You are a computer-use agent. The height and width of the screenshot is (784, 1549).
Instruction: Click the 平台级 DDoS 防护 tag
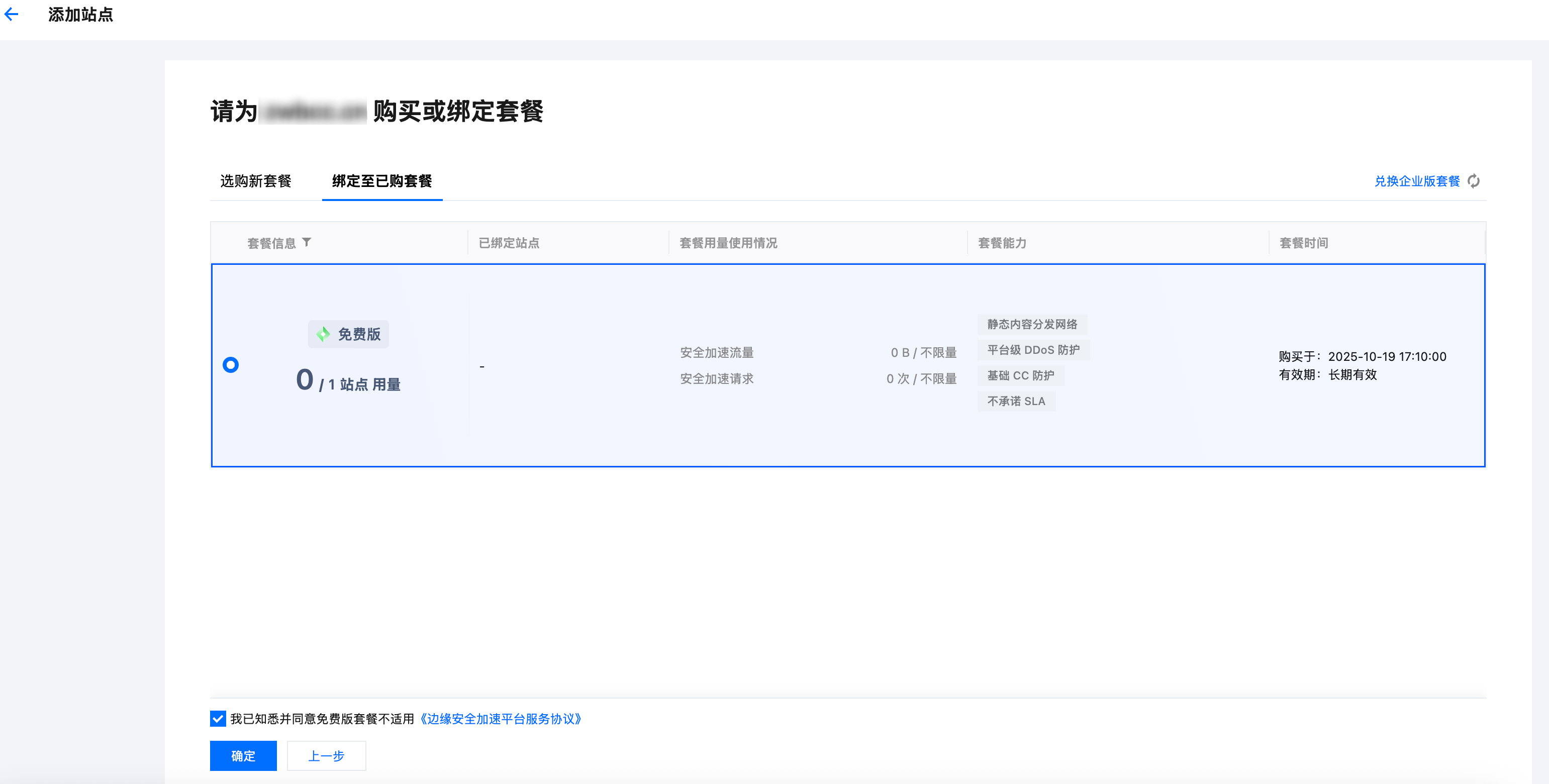pos(1033,350)
